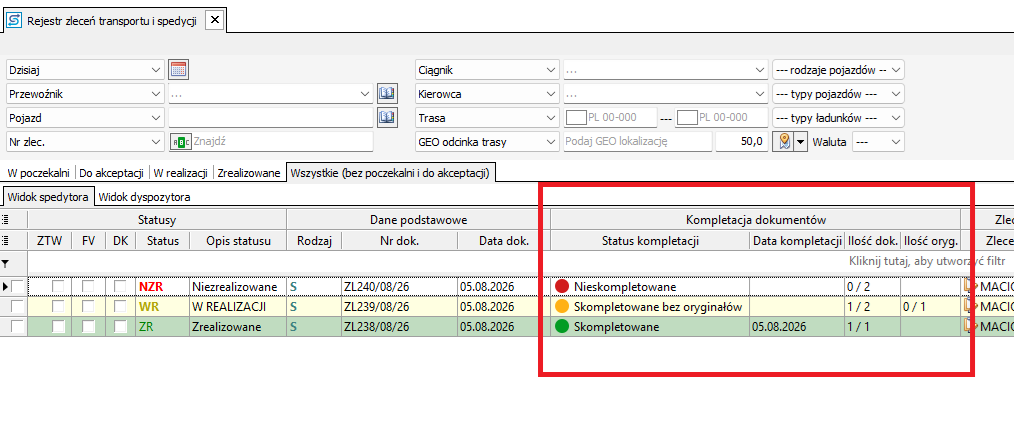Screen dimensions: 1014x429
Task: Click the Podaj GEO lokalizację field
Action: tap(637, 142)
